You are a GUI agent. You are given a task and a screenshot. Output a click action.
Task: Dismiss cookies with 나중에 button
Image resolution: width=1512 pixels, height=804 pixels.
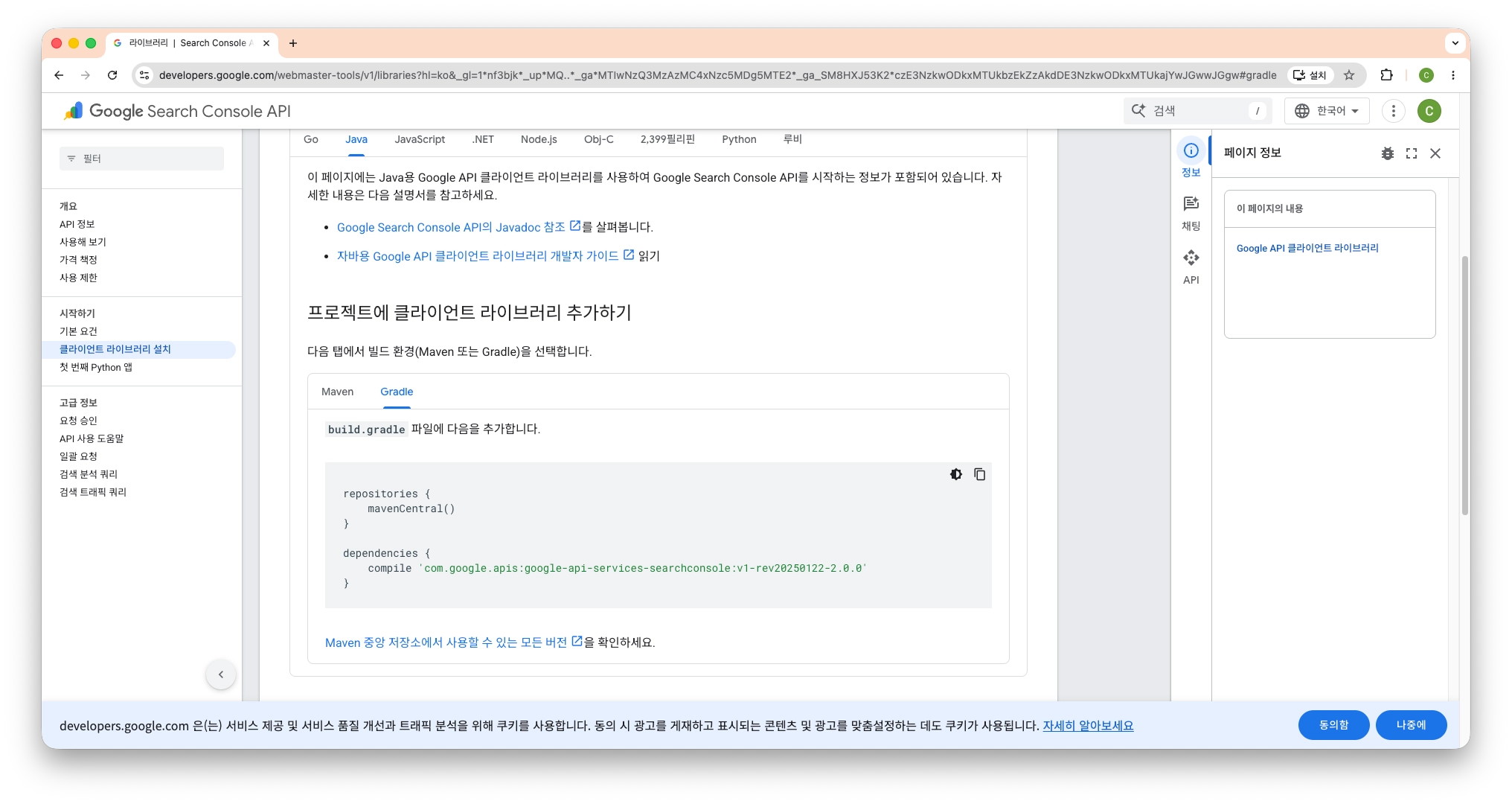(x=1412, y=725)
